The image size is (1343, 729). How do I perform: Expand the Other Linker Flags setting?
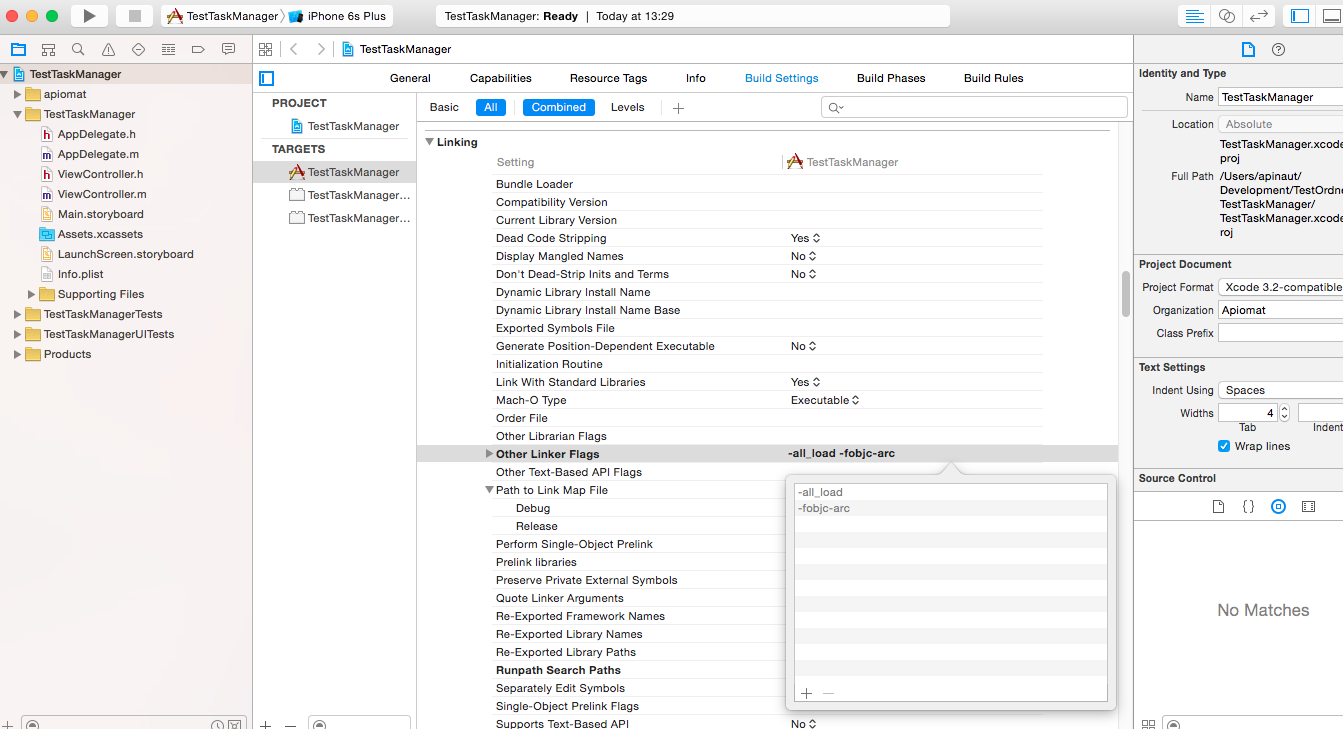coord(489,454)
